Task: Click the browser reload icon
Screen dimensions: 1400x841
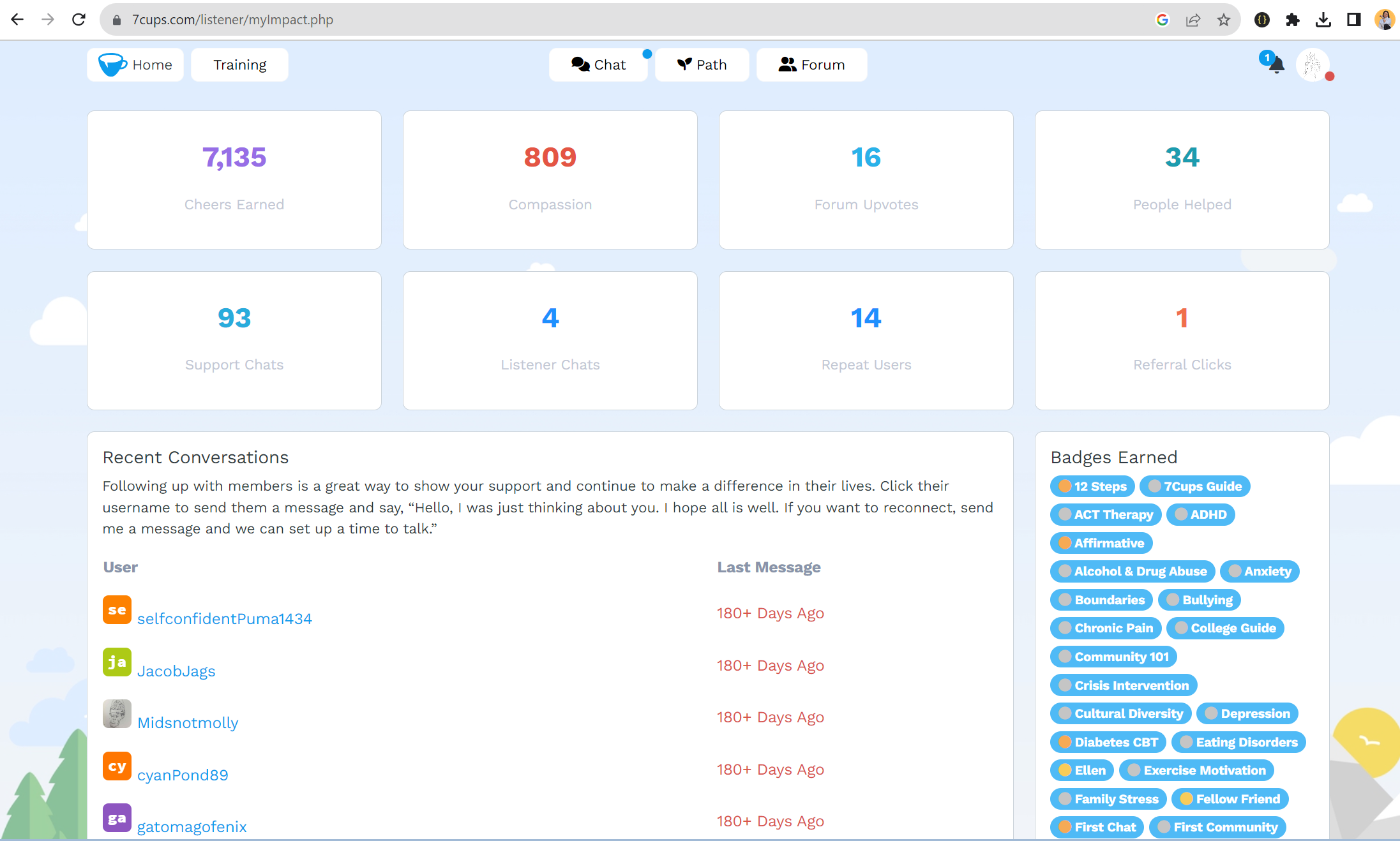Action: 79,19
